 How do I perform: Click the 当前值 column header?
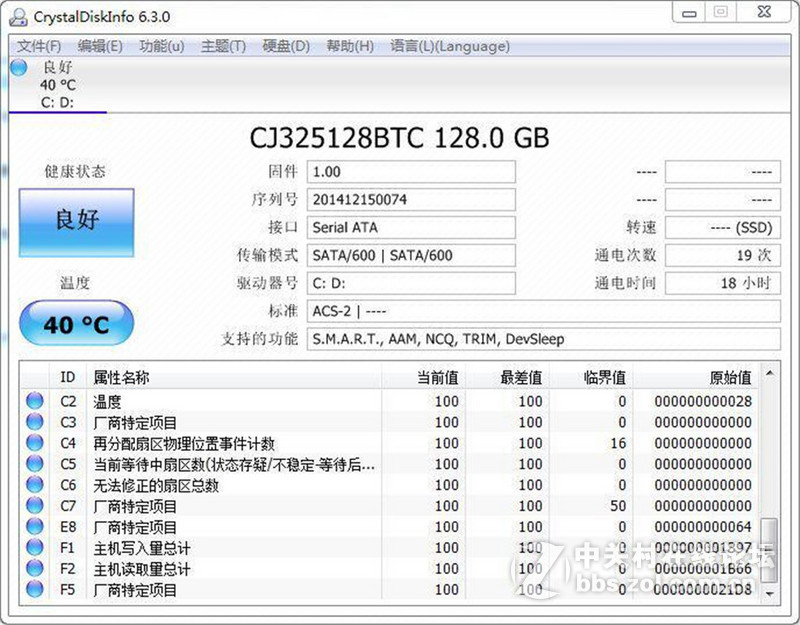423,377
